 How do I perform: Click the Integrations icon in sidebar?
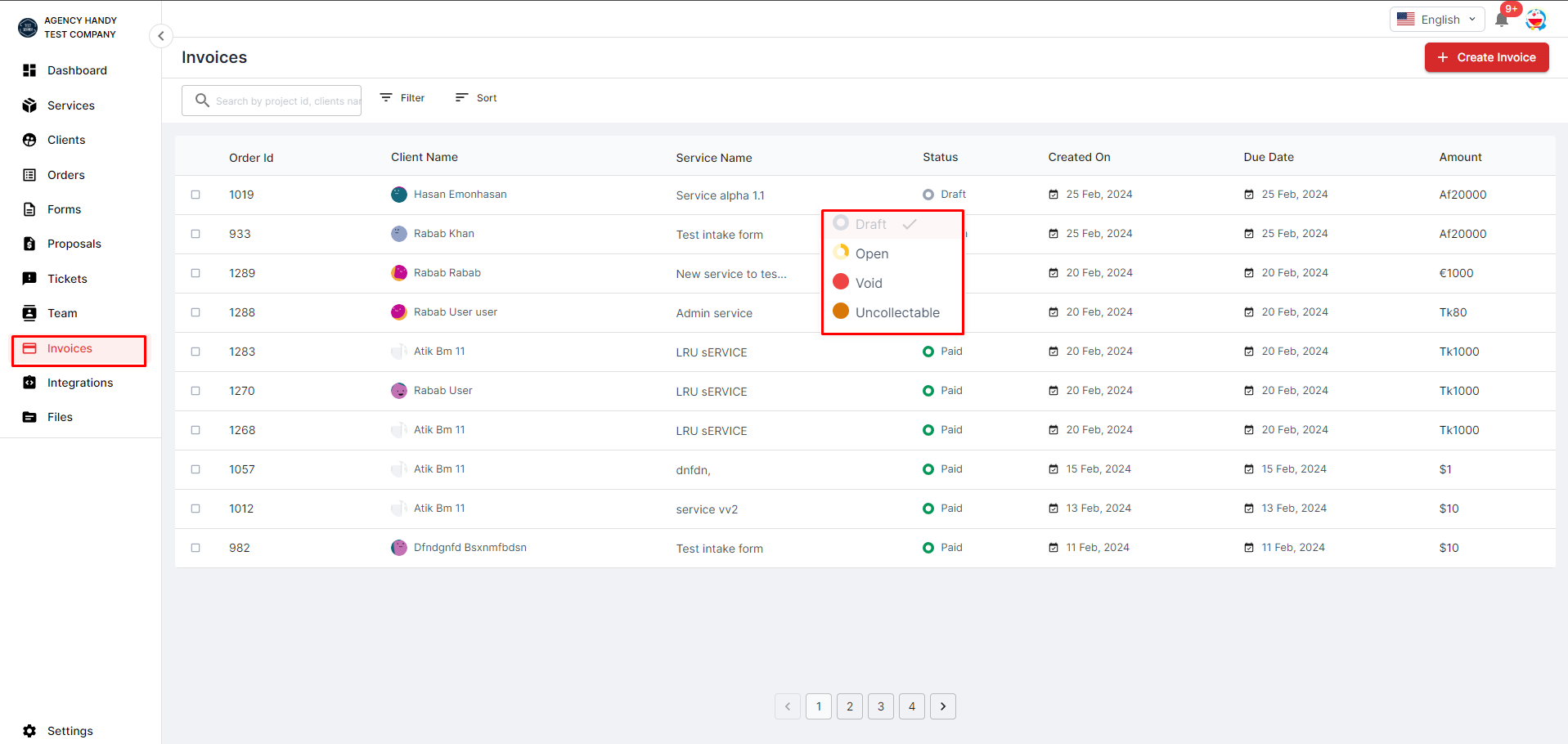click(29, 383)
